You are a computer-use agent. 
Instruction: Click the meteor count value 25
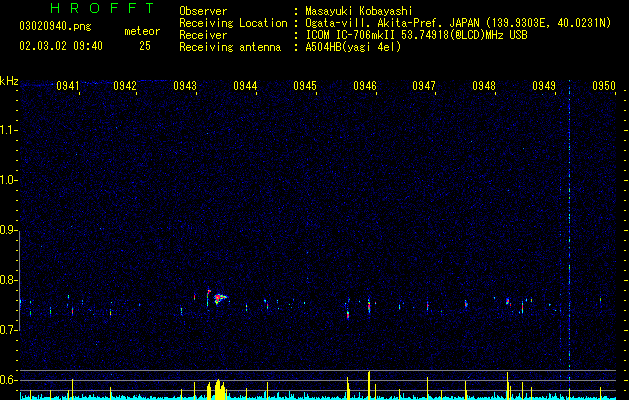tap(145, 46)
